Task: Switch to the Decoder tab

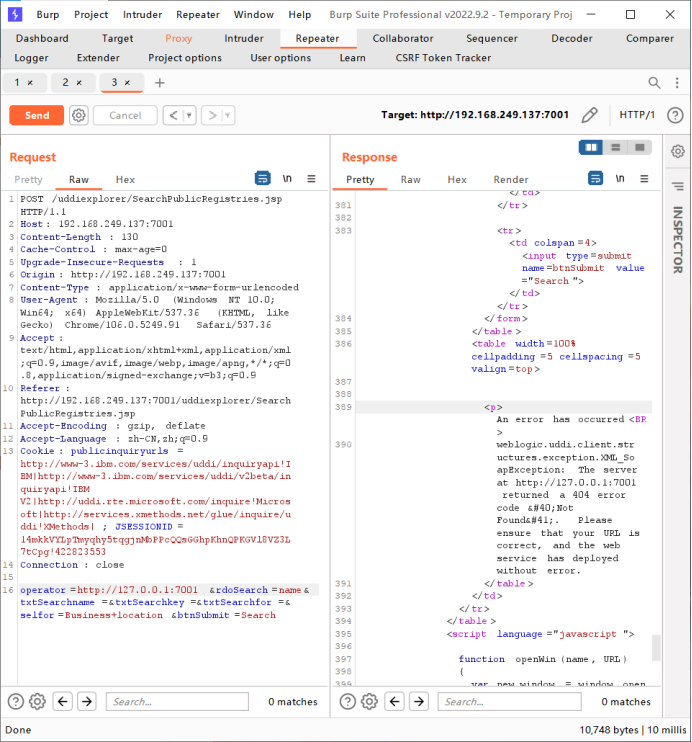Action: [x=572, y=38]
